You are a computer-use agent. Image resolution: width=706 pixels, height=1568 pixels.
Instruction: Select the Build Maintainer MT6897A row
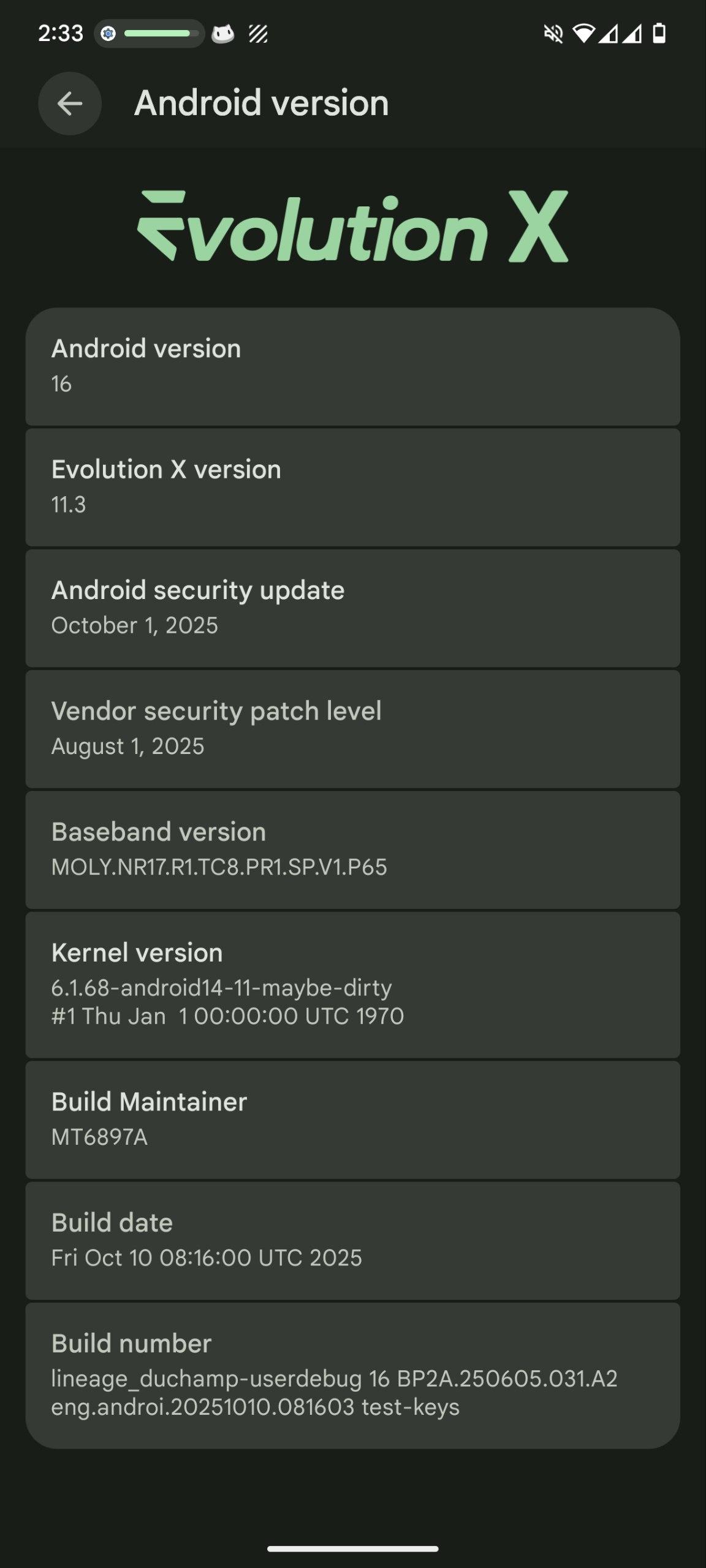coord(353,1120)
